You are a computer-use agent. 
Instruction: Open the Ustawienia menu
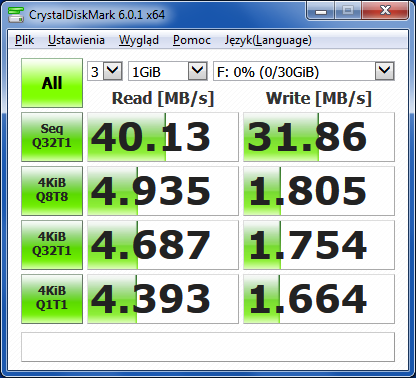click(76, 40)
